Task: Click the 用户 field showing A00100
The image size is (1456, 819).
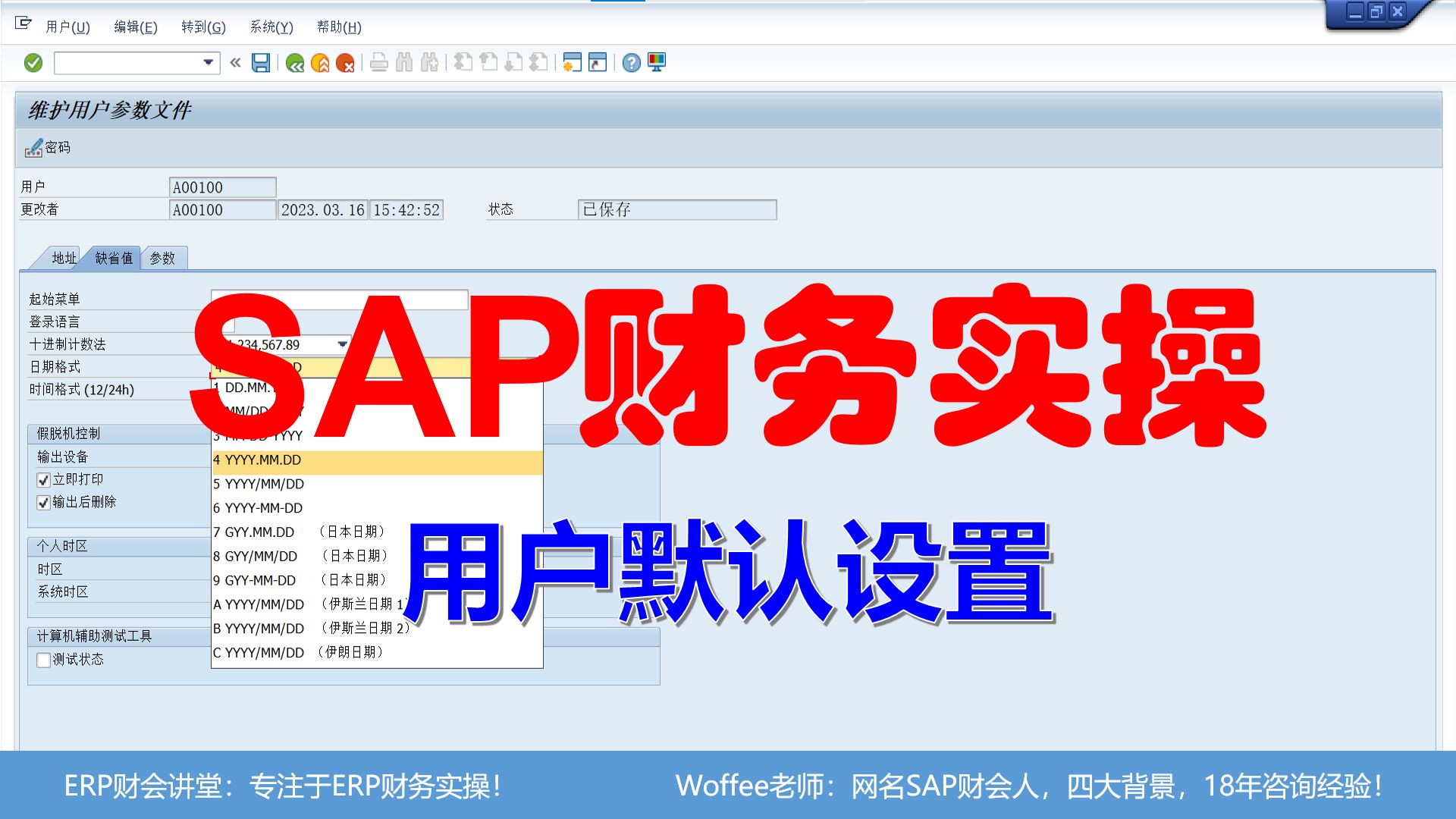Action: pyautogui.click(x=222, y=187)
